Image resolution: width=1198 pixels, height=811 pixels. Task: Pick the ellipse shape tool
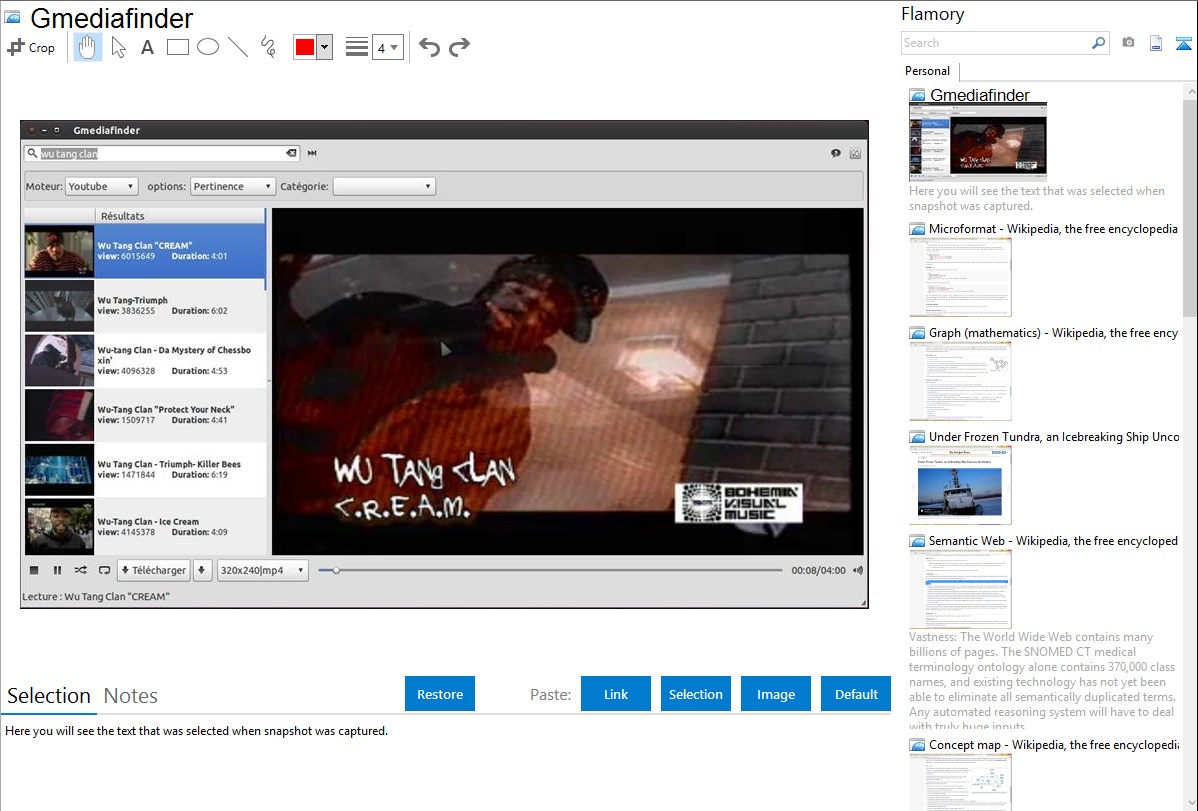tap(207, 47)
